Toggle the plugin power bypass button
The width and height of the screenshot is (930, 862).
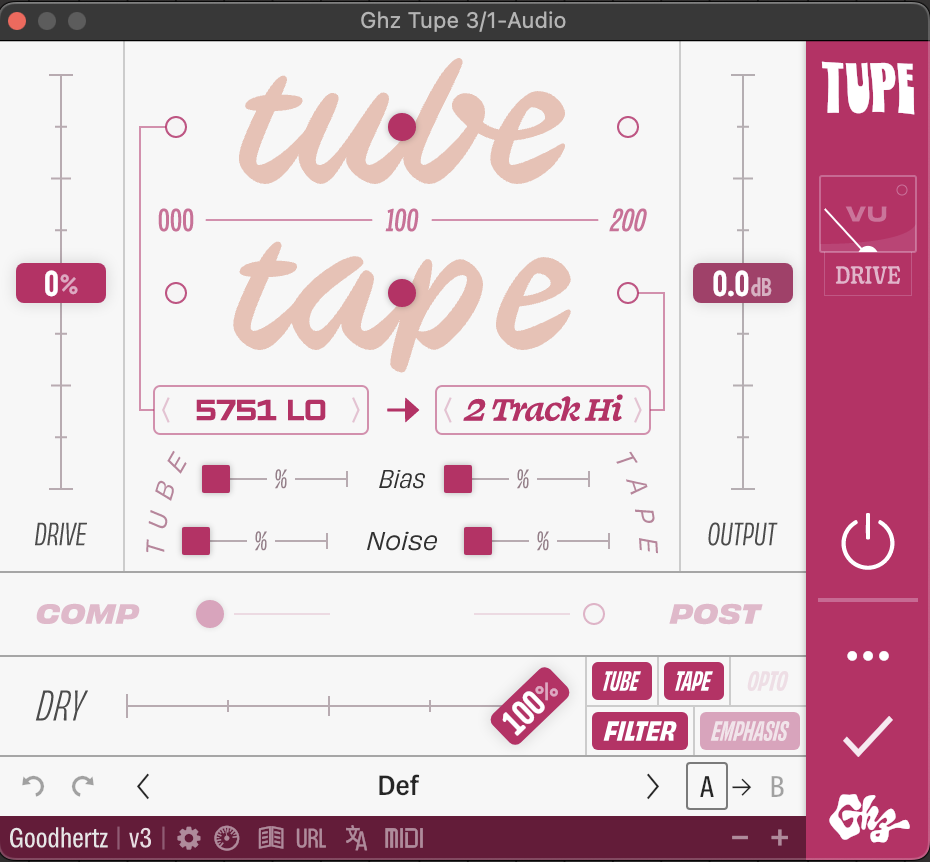coord(867,541)
